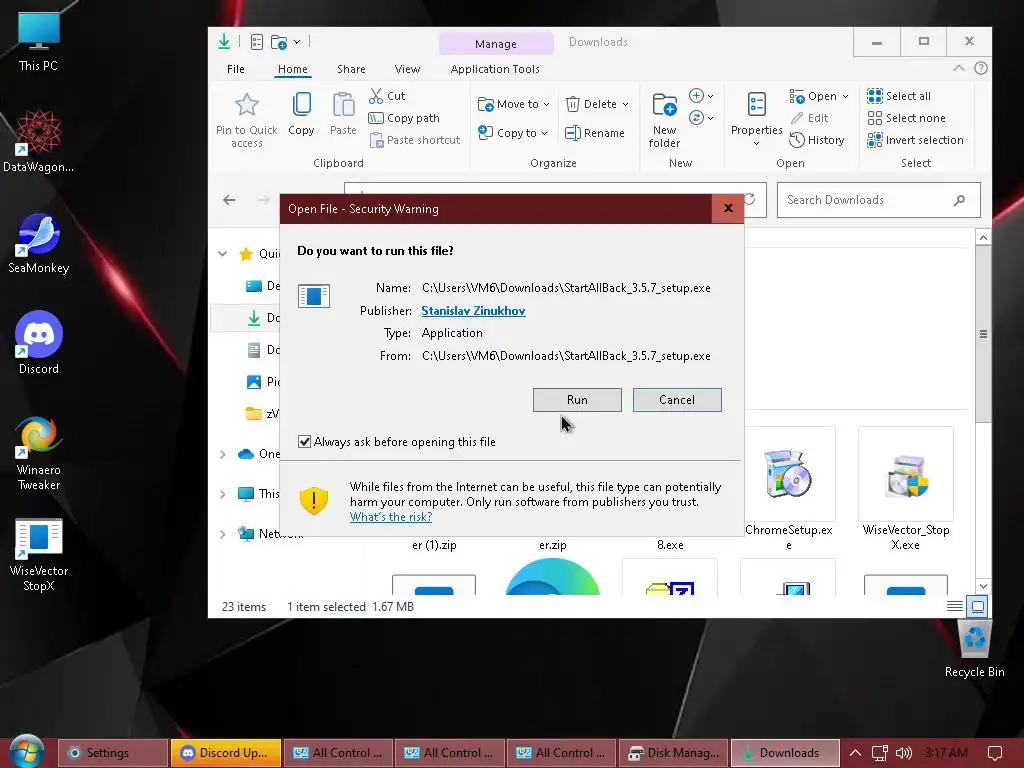1024x768 pixels.
Task: Click the Copy path command
Action: click(404, 118)
